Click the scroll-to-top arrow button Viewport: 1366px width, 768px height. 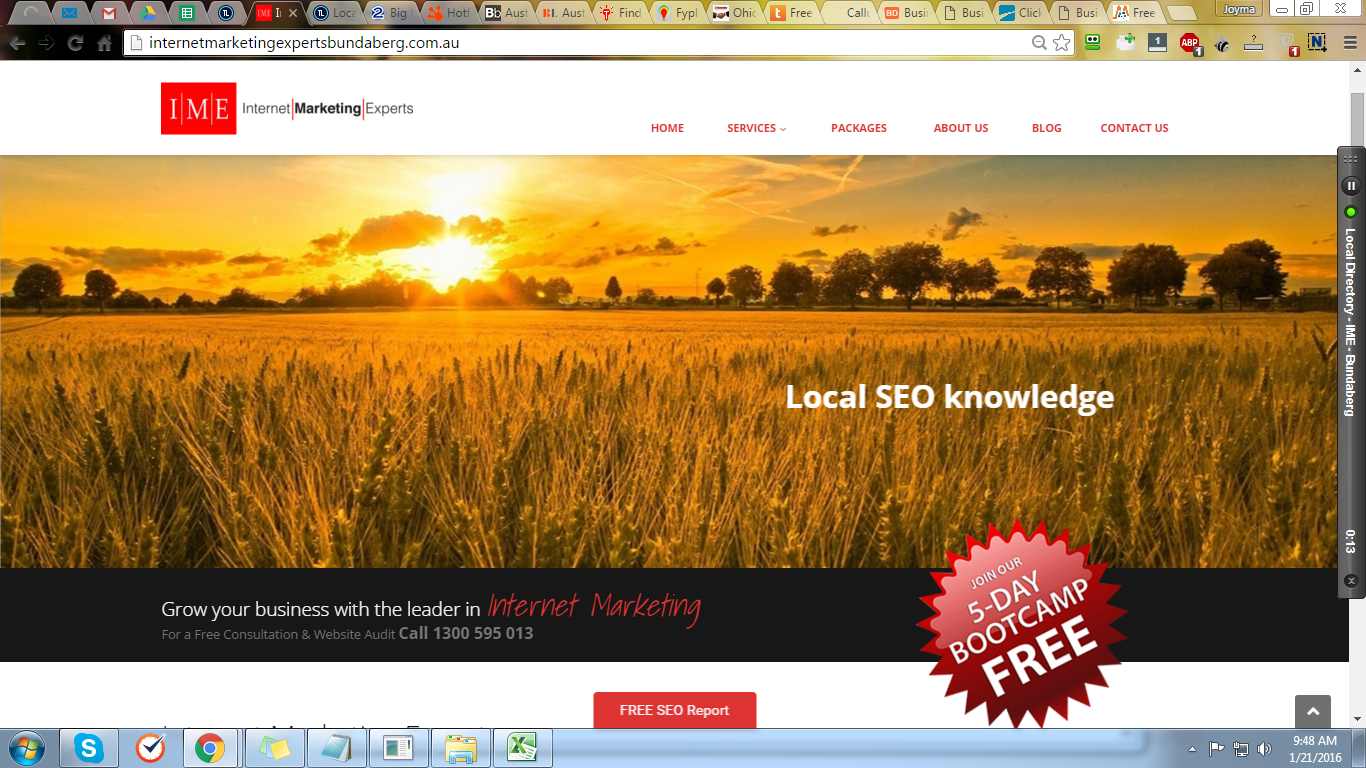[x=1312, y=711]
